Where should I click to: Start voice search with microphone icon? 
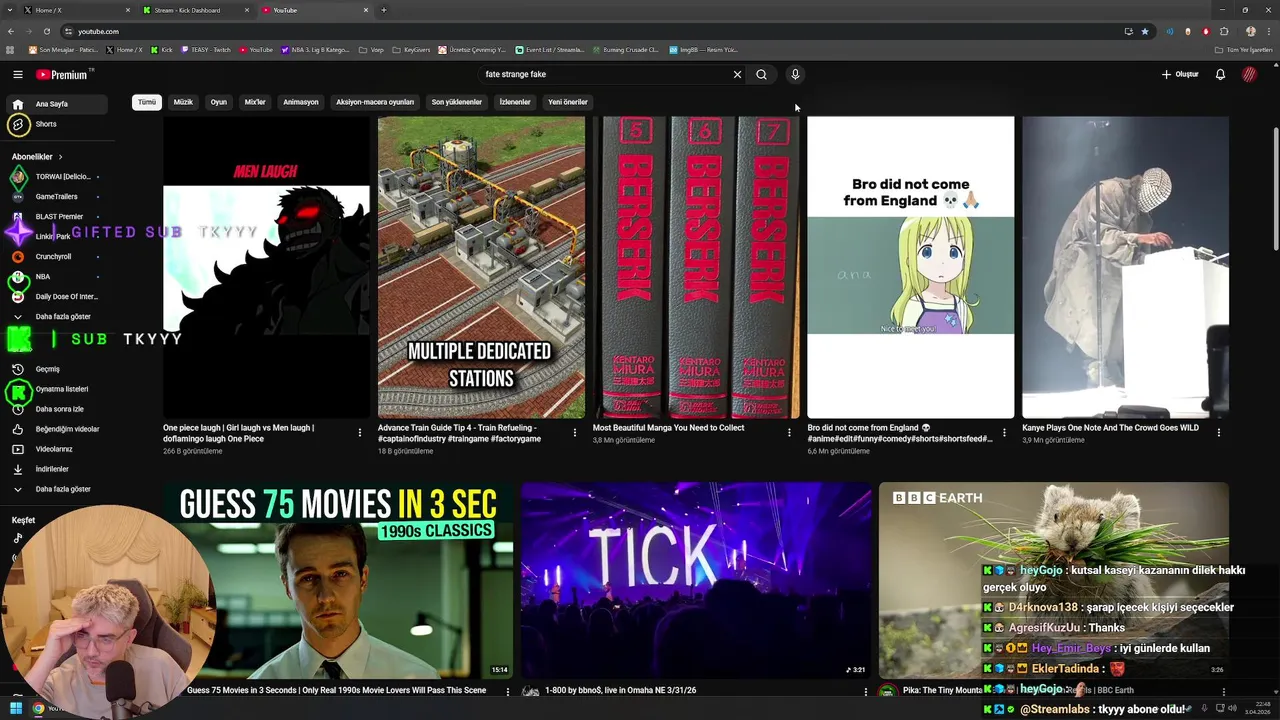coord(795,74)
